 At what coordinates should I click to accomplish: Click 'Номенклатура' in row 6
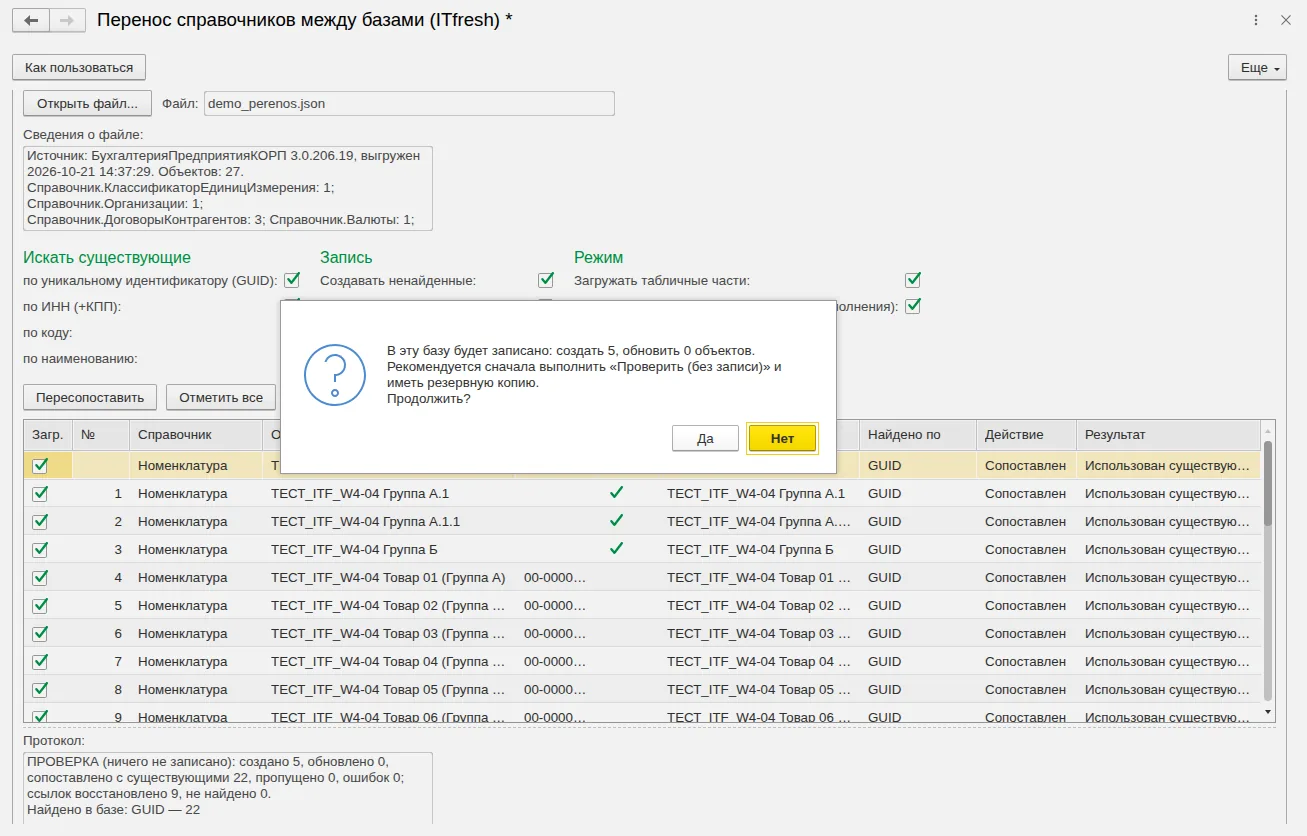(x=196, y=633)
